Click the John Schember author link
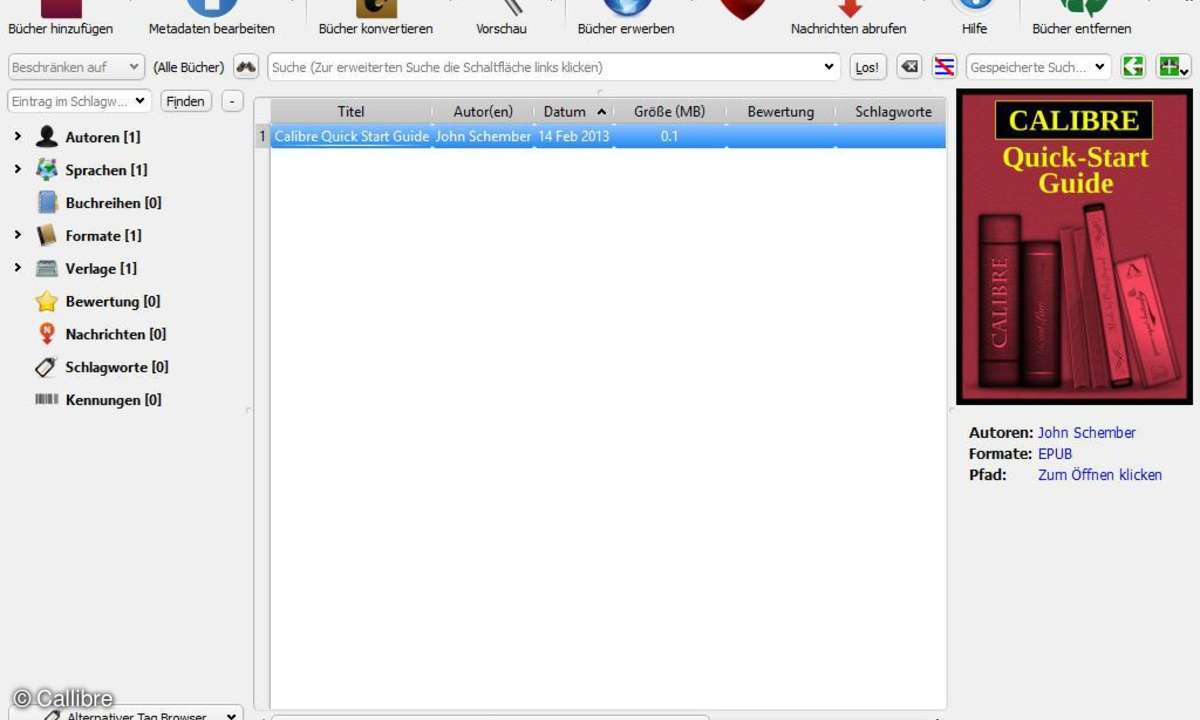This screenshot has width=1200, height=720. [1086, 433]
